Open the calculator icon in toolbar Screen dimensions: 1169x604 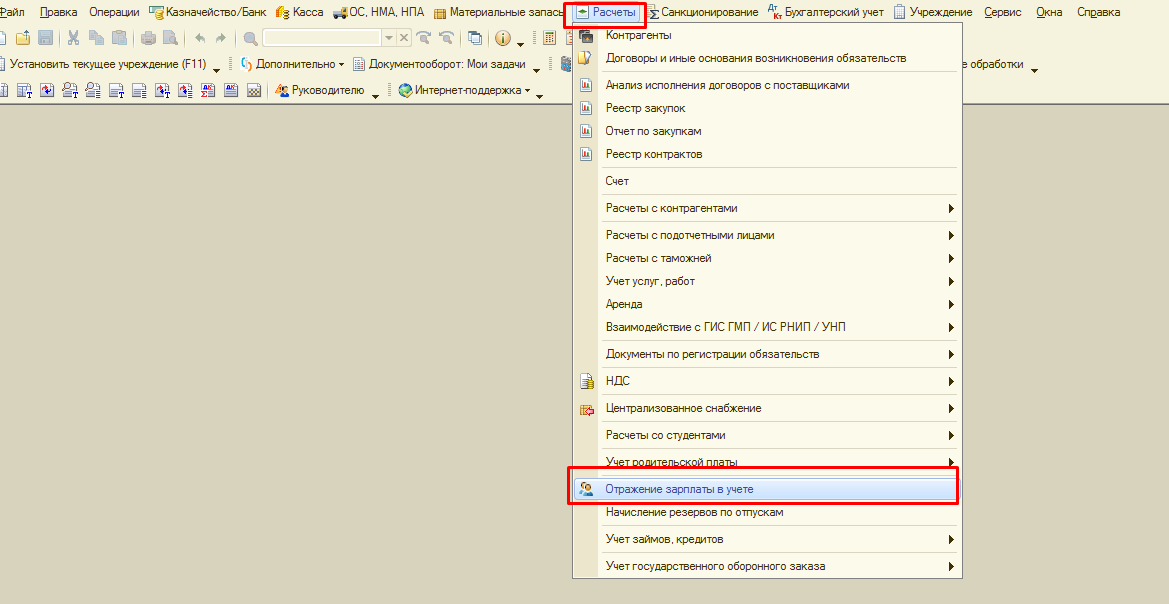pyautogui.click(x=550, y=38)
